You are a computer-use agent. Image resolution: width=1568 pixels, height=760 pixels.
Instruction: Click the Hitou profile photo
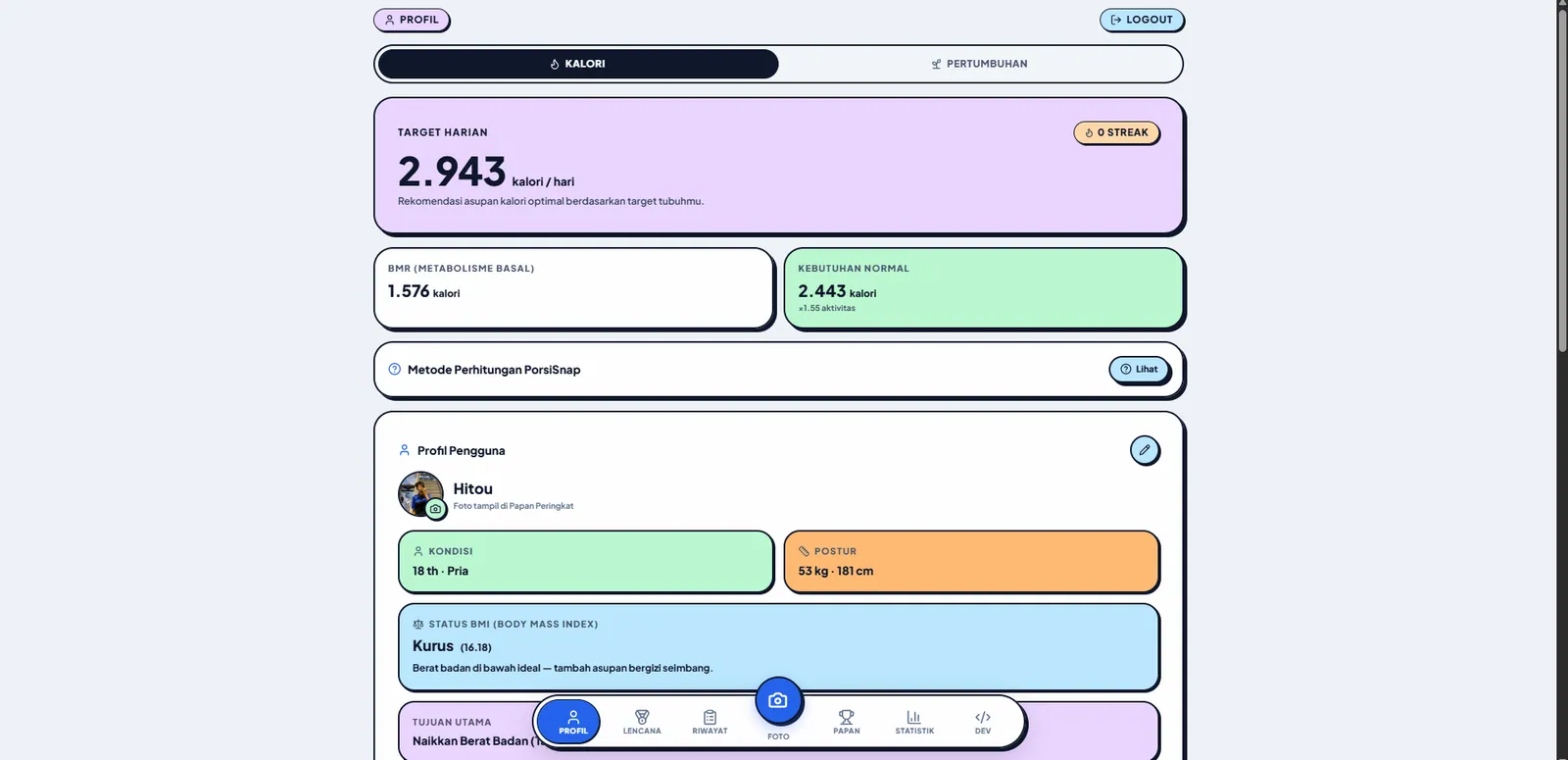(x=420, y=494)
